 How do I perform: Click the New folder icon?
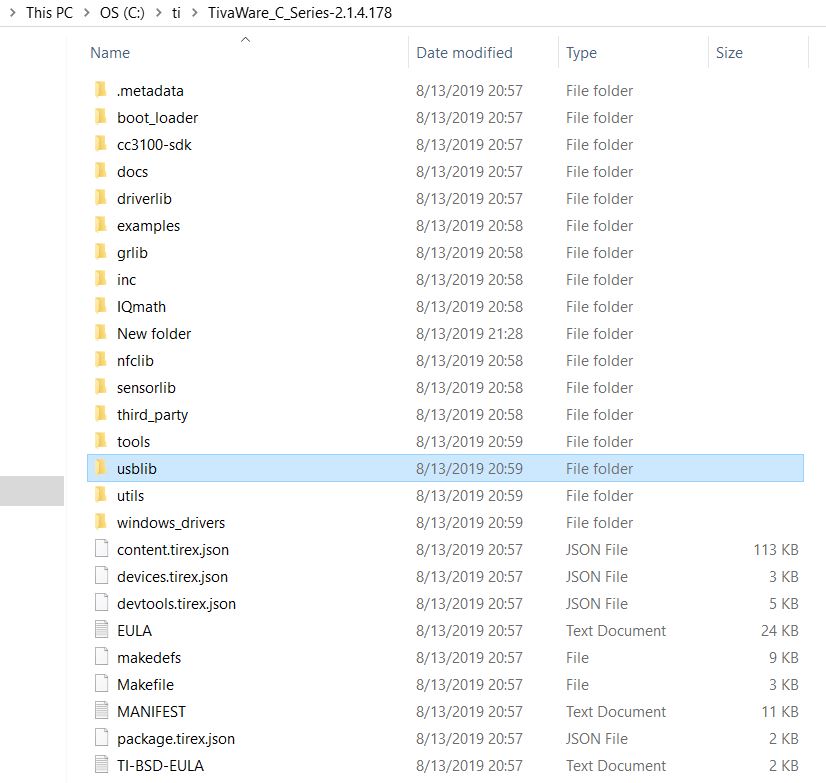point(101,332)
